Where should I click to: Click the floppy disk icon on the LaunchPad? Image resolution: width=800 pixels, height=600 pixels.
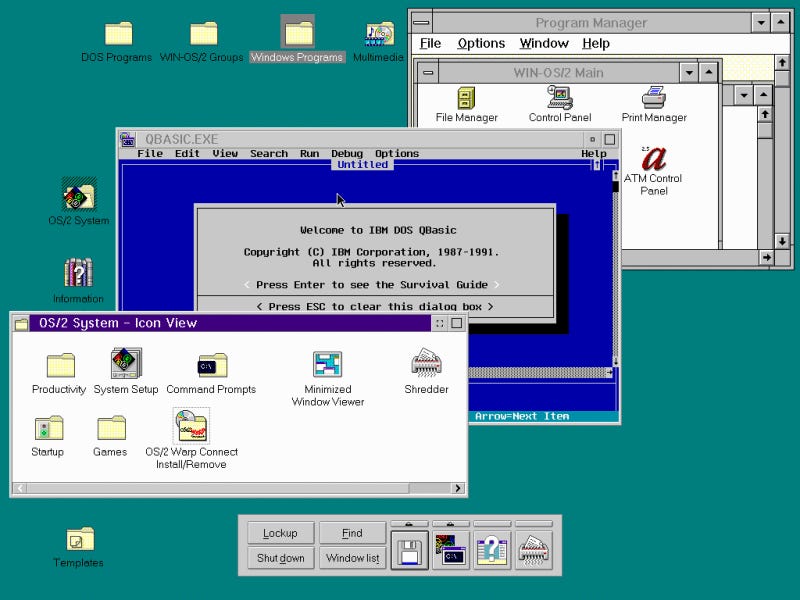click(410, 548)
